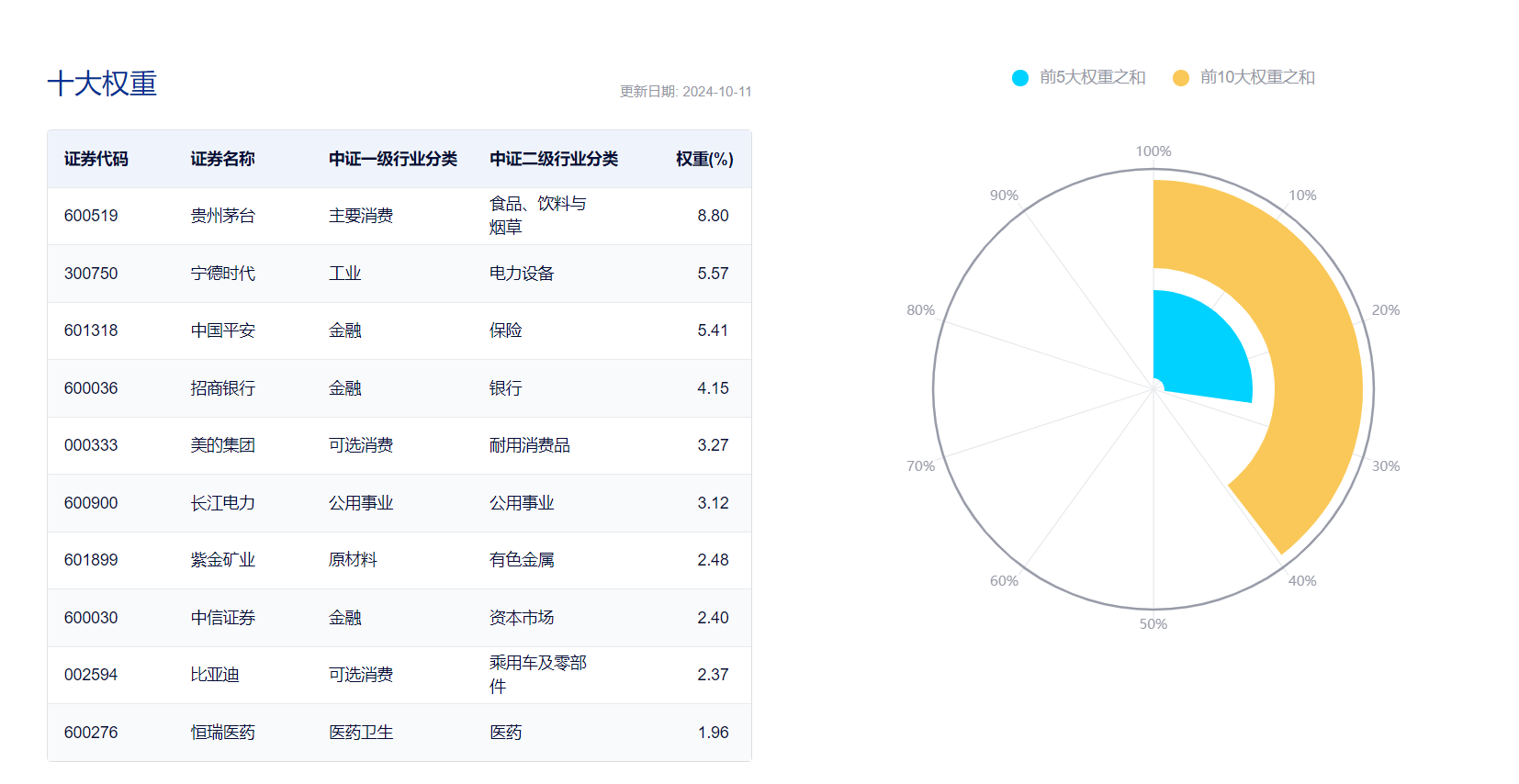Click the 权重(%) column header
This screenshot has width=1519, height=784.
(x=704, y=159)
